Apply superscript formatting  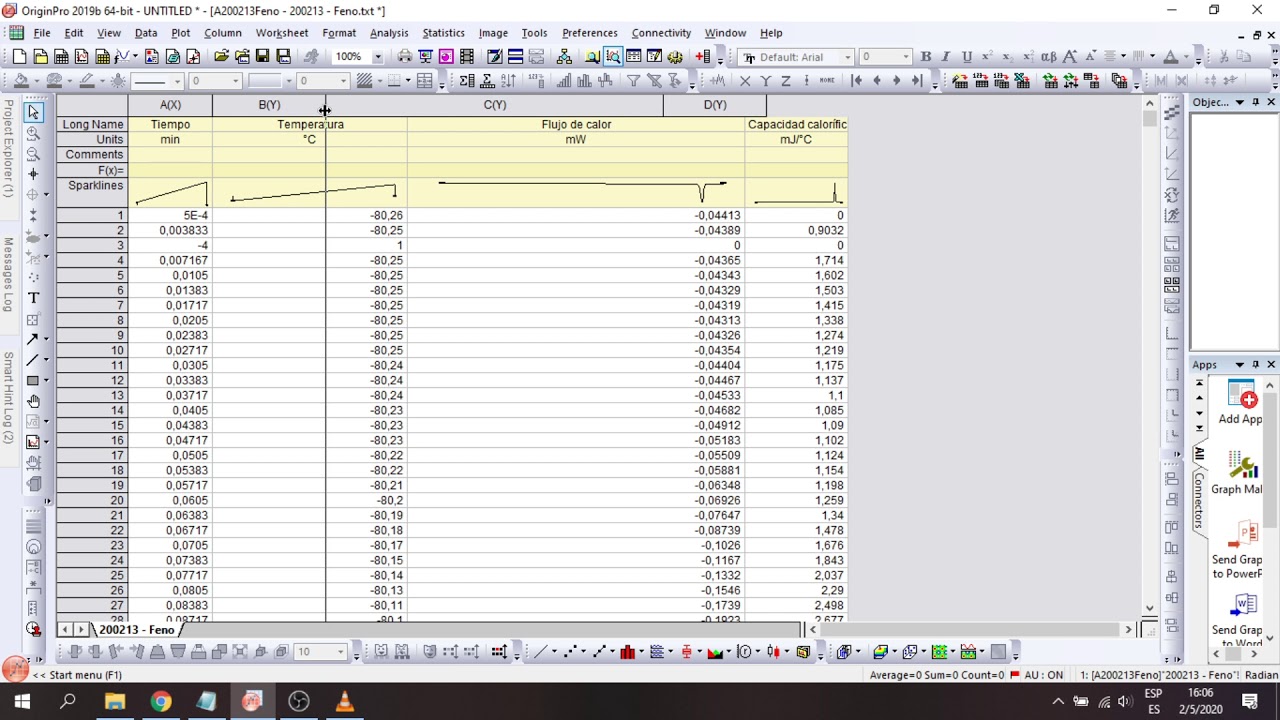pos(987,57)
